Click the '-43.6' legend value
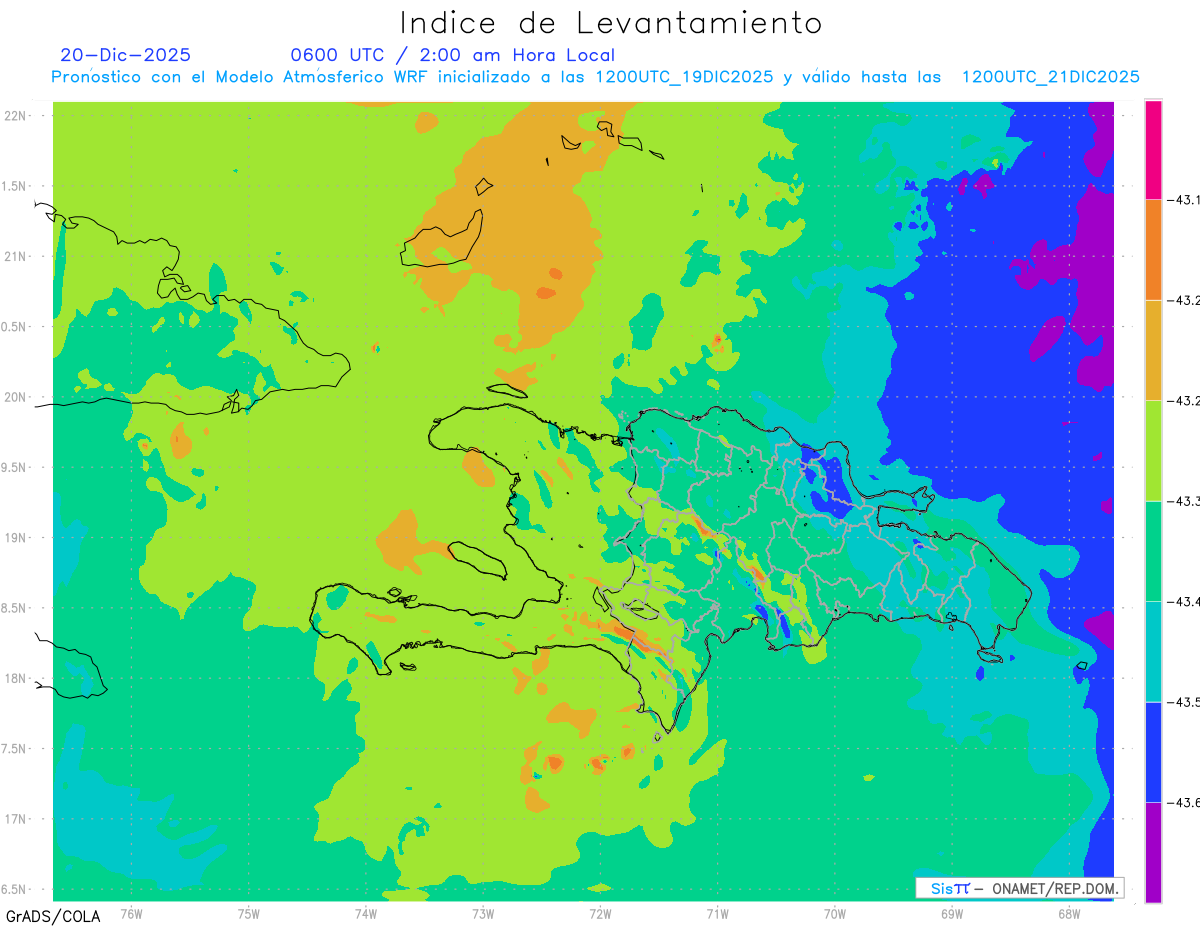Image resolution: width=1200 pixels, height=927 pixels. coord(1184,803)
